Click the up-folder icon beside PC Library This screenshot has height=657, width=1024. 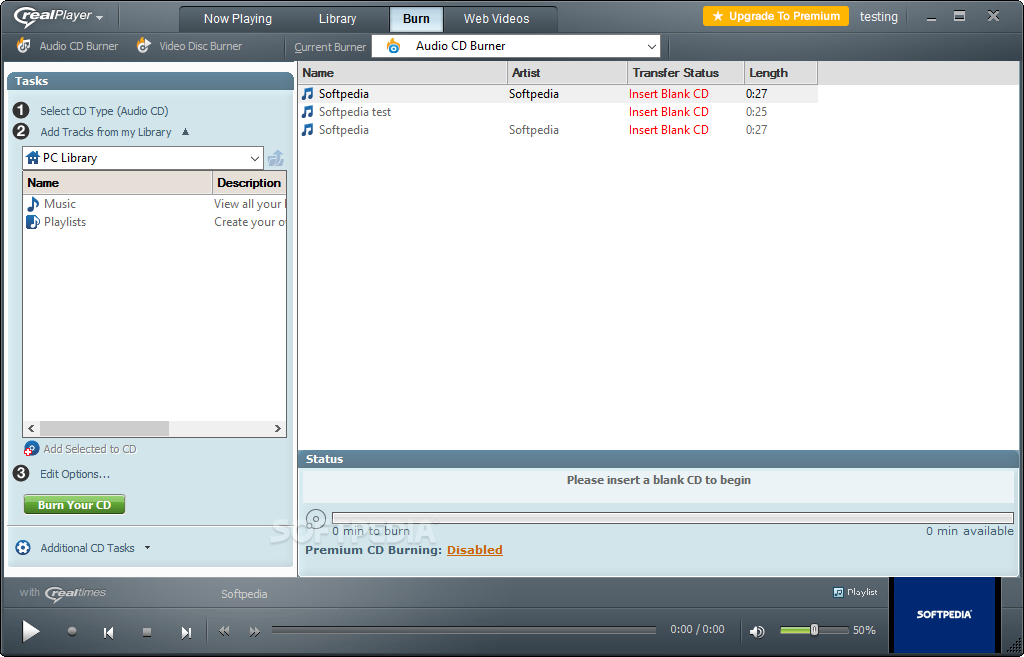[x=276, y=158]
